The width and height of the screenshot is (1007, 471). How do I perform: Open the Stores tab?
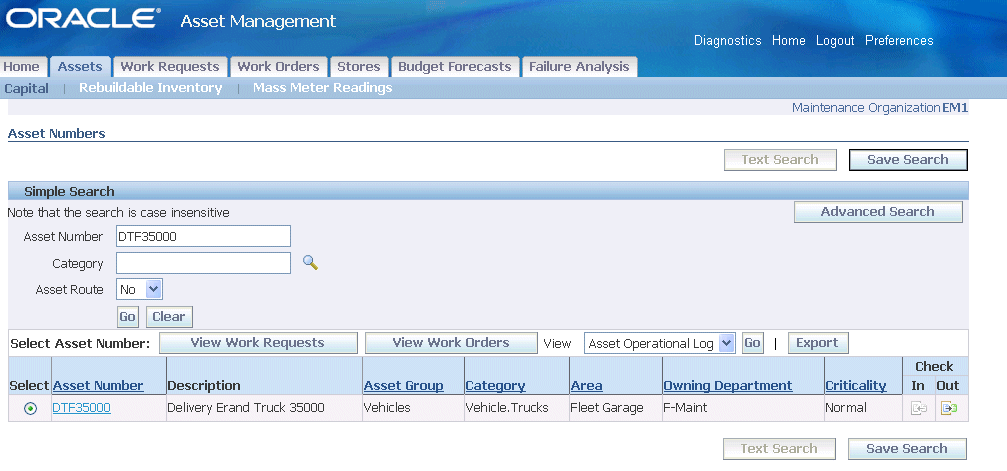pyautogui.click(x=359, y=67)
